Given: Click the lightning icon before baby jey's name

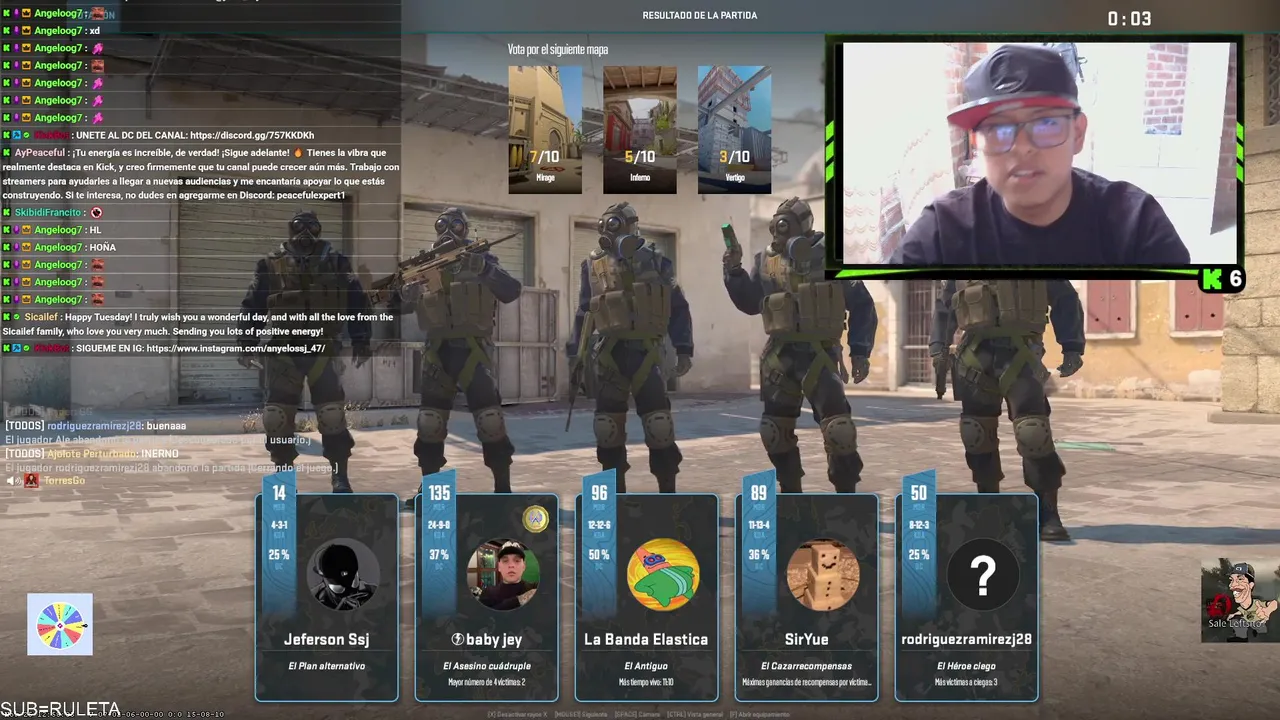Looking at the screenshot, I should [x=458, y=639].
